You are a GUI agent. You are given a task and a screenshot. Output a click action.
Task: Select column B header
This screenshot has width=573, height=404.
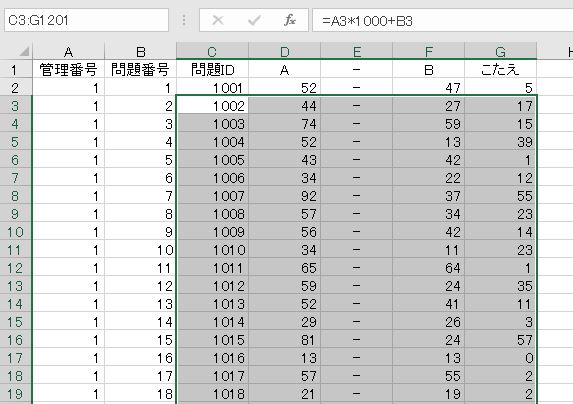[x=140, y=52]
